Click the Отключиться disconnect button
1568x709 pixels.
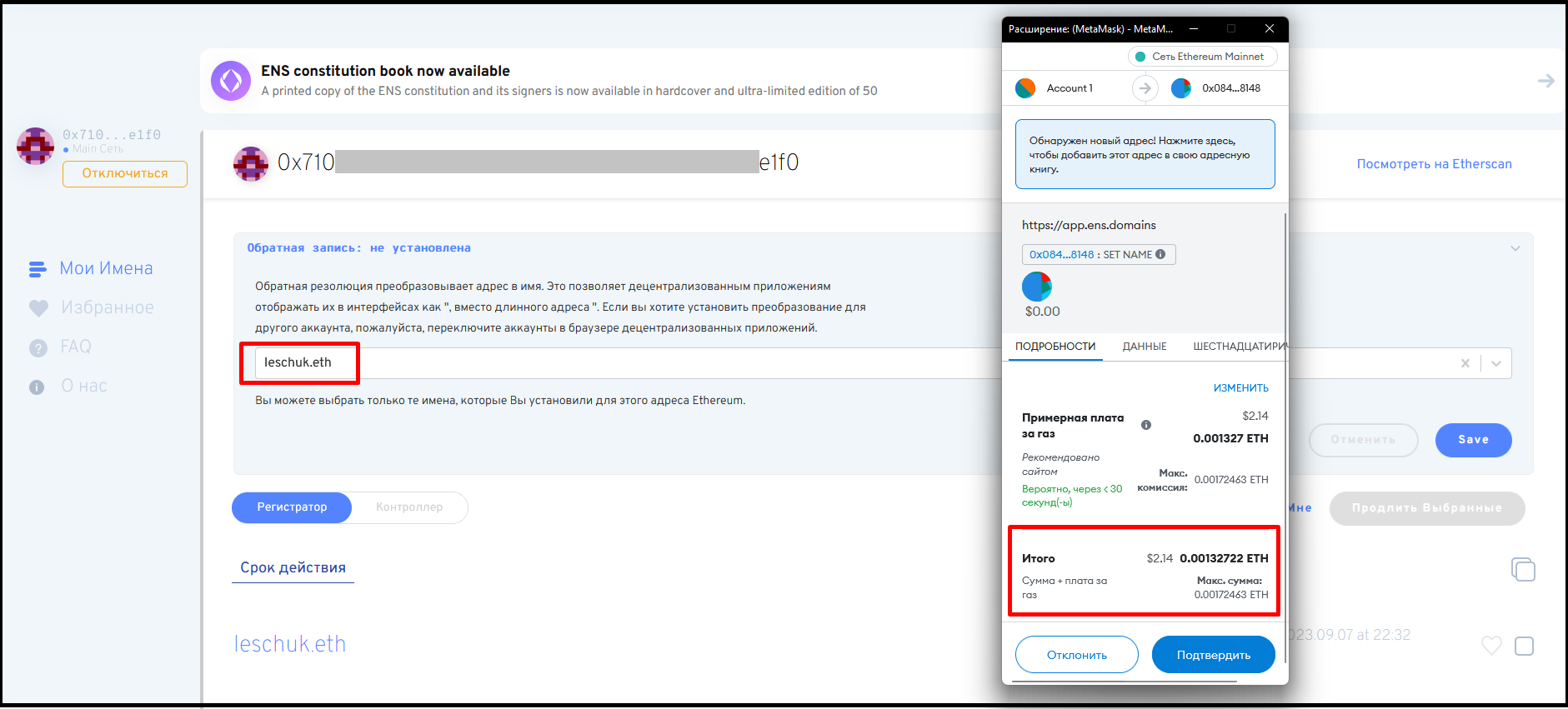coord(125,173)
